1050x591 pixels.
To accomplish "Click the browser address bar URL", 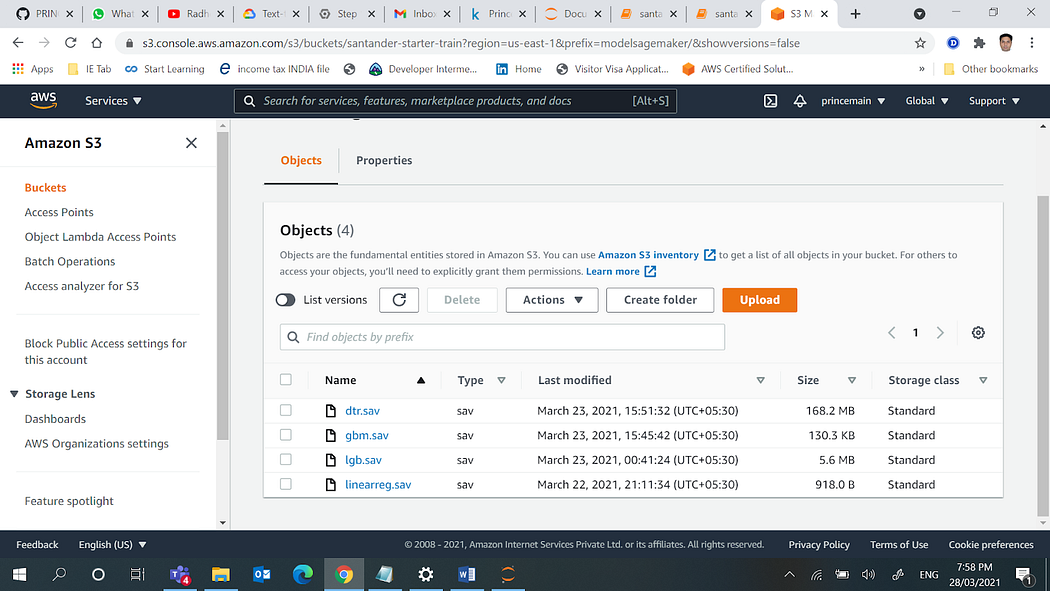I will tap(471, 43).
